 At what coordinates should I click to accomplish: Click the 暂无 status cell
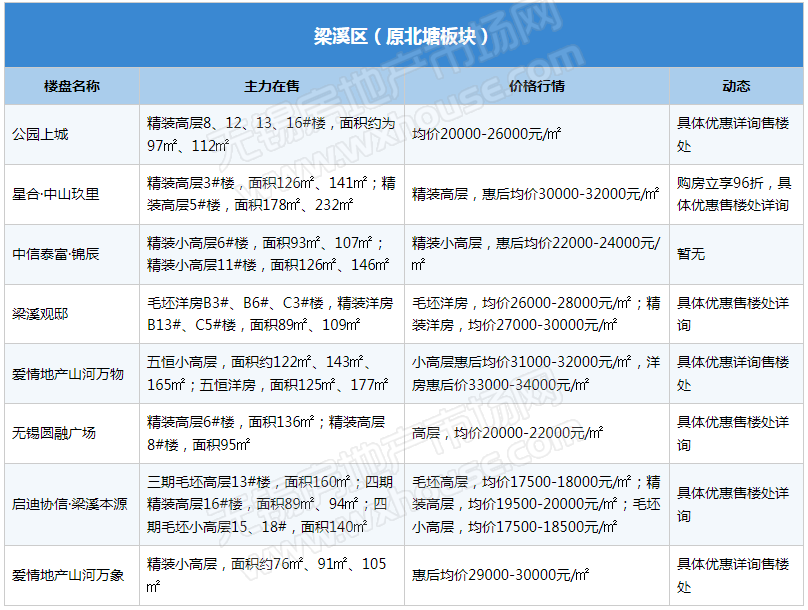(x=691, y=254)
